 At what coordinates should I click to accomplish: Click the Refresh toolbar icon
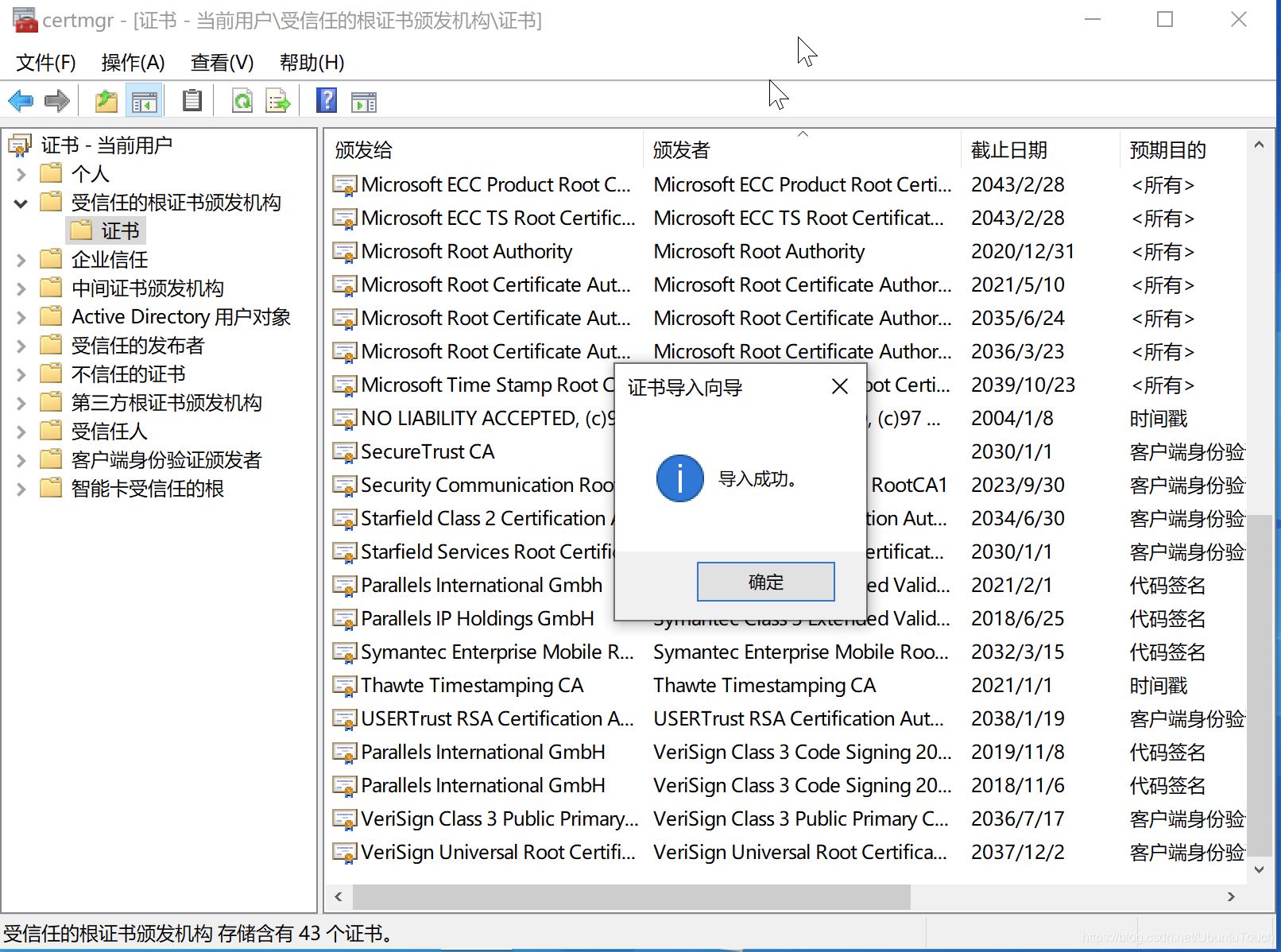pos(242,101)
